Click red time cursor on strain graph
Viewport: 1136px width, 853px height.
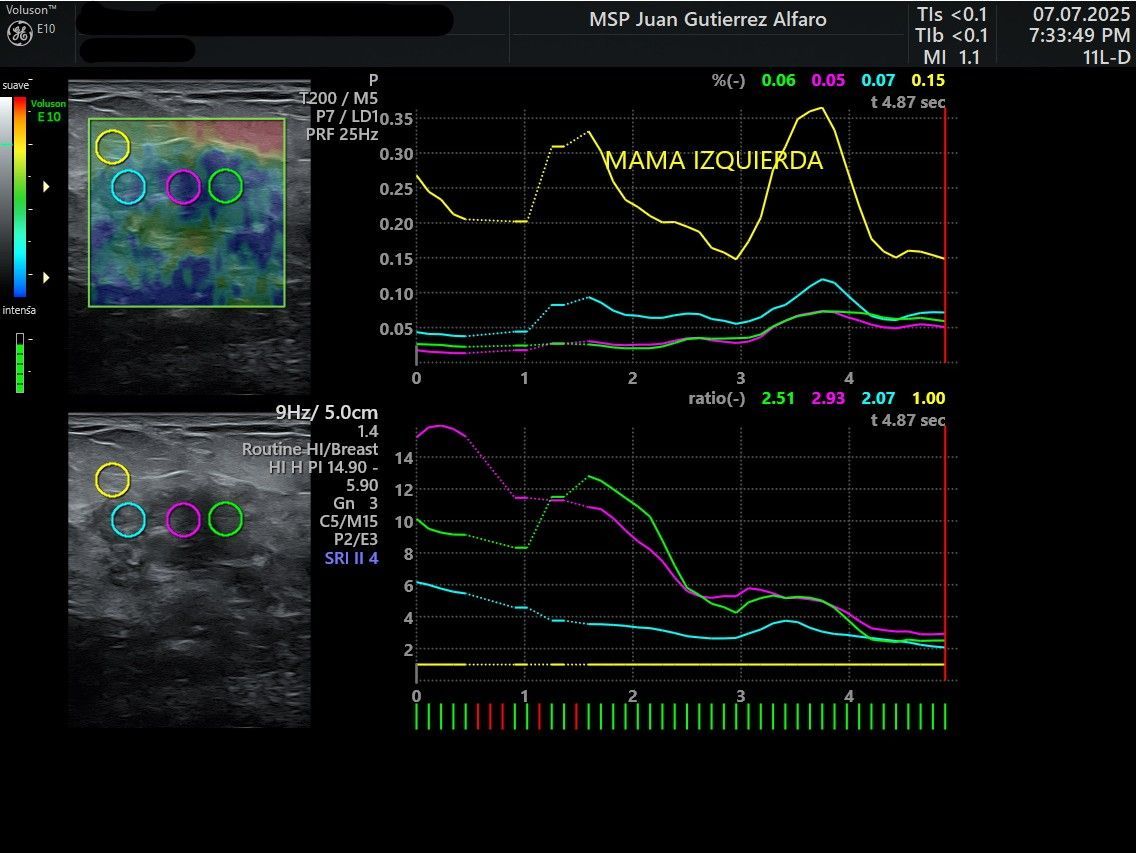(x=945, y=236)
